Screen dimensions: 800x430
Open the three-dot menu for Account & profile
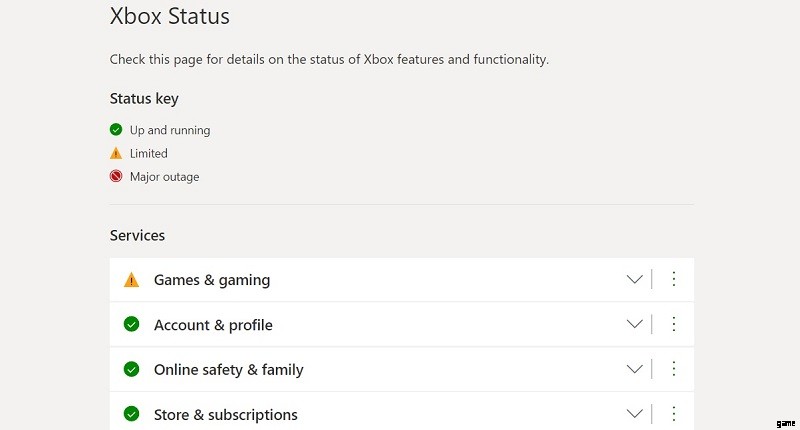(673, 324)
